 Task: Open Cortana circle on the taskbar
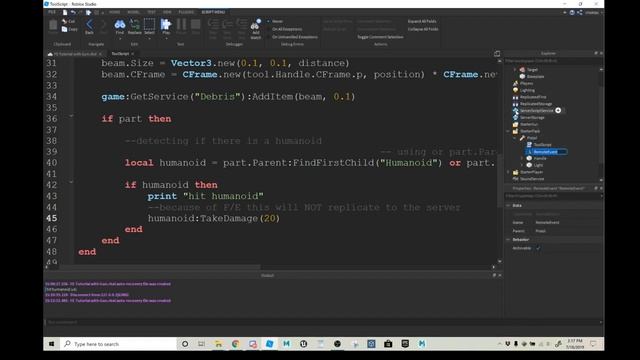[185, 344]
